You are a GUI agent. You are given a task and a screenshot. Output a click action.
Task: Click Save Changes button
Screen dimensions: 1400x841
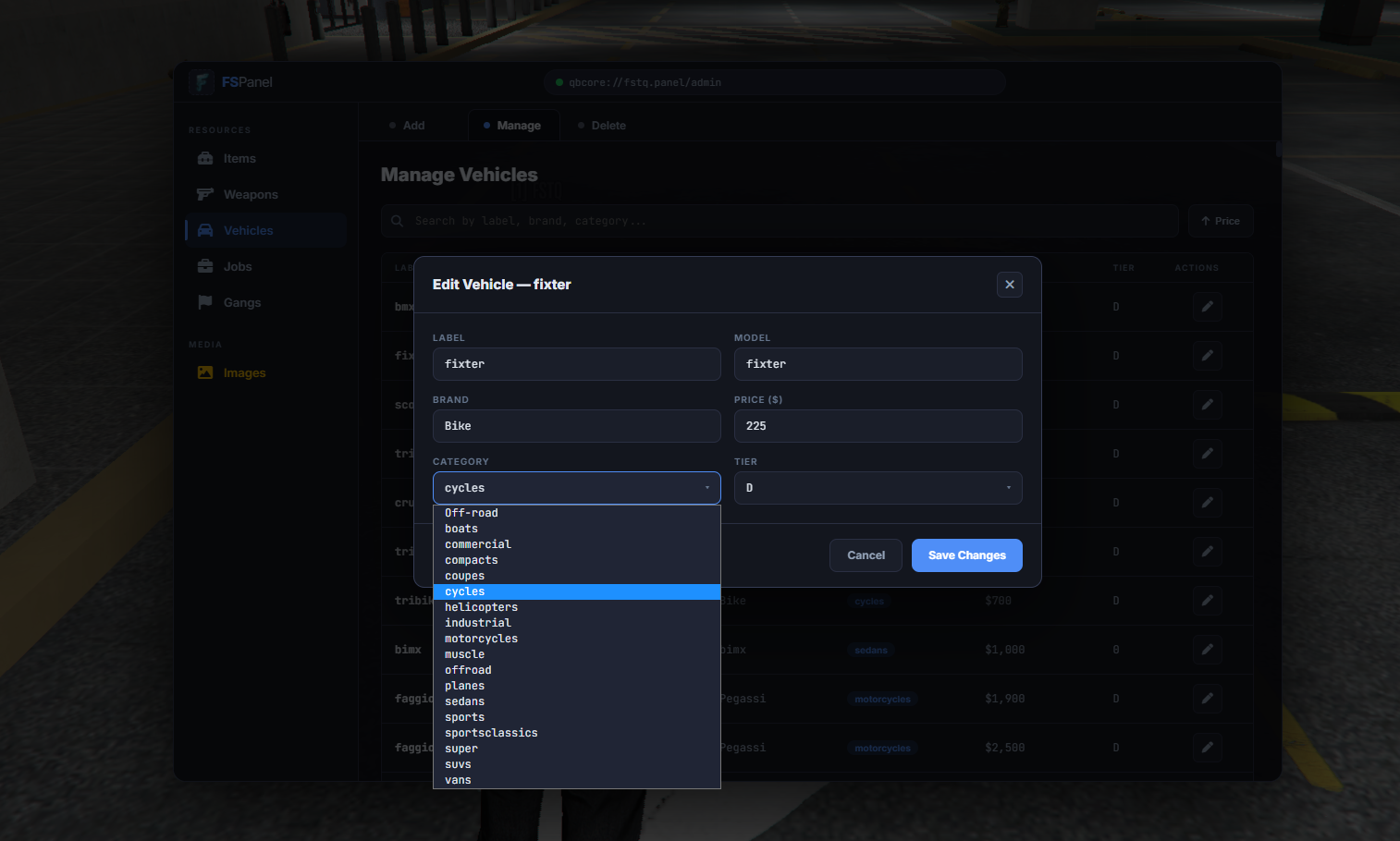click(x=967, y=555)
